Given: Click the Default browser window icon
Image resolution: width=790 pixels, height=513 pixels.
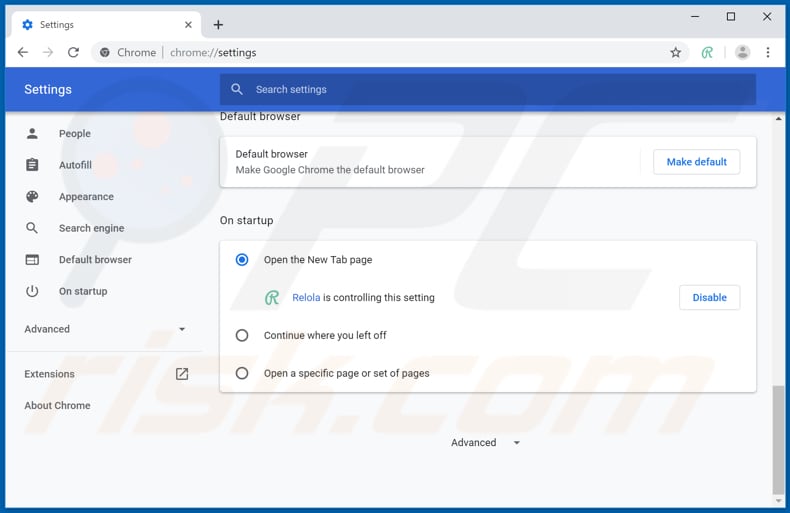Looking at the screenshot, I should click(x=32, y=260).
